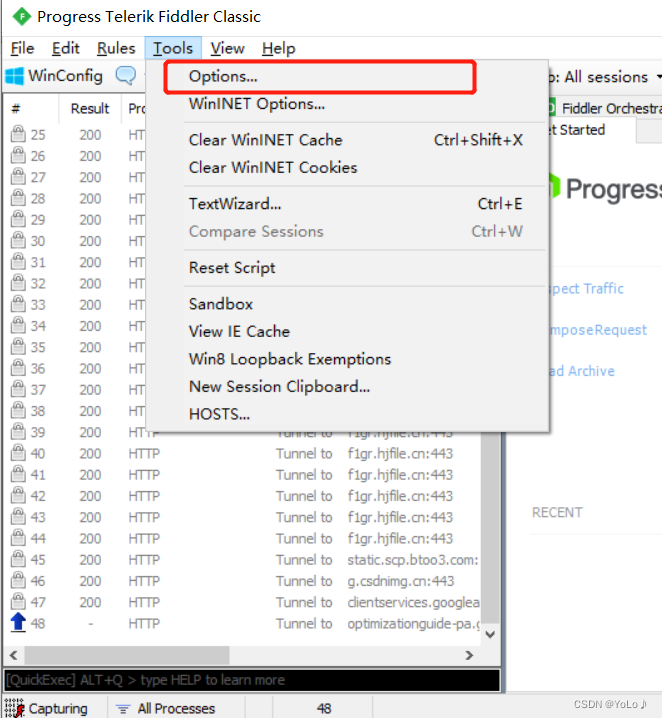
Task: Click the Fiddler app icon in title bar
Action: (x=19, y=16)
